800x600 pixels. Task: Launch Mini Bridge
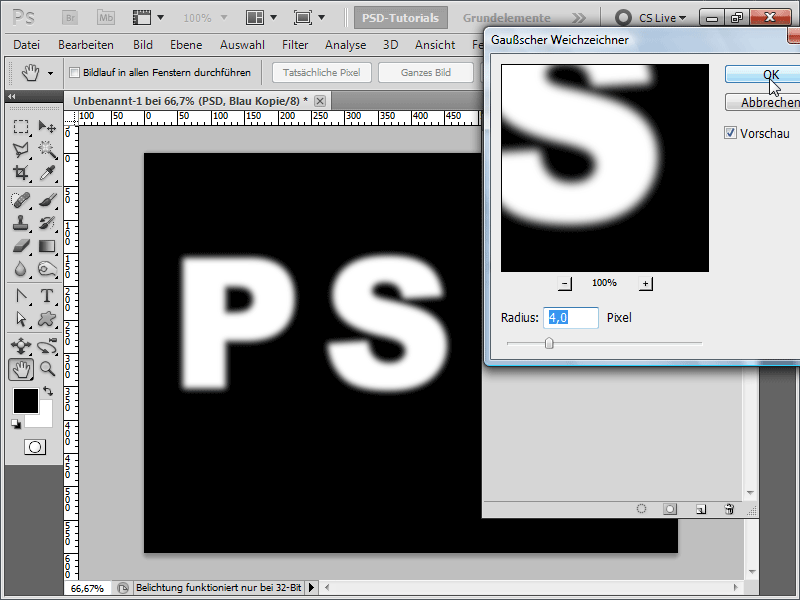click(x=106, y=18)
